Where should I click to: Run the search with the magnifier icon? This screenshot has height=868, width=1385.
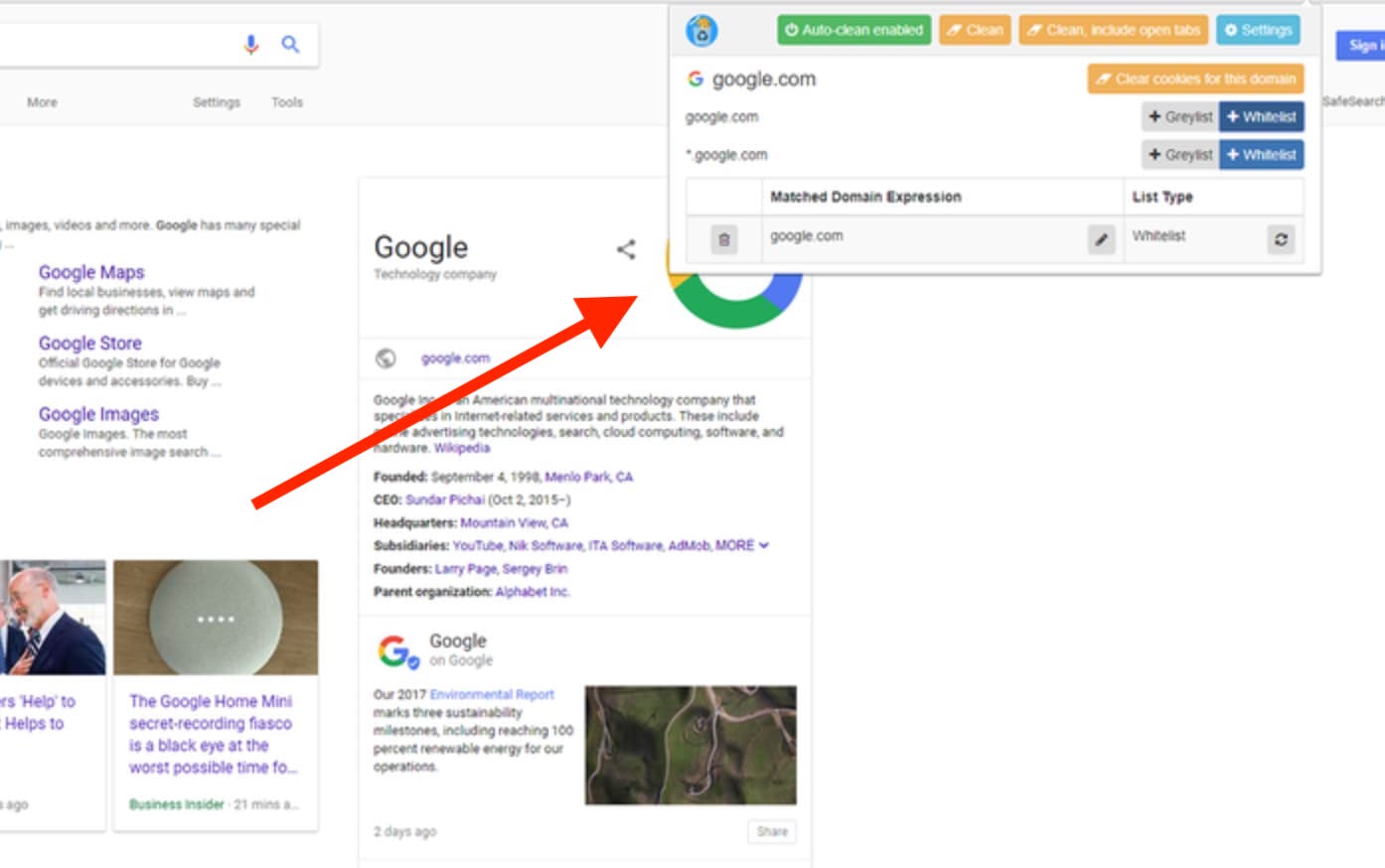coord(290,45)
